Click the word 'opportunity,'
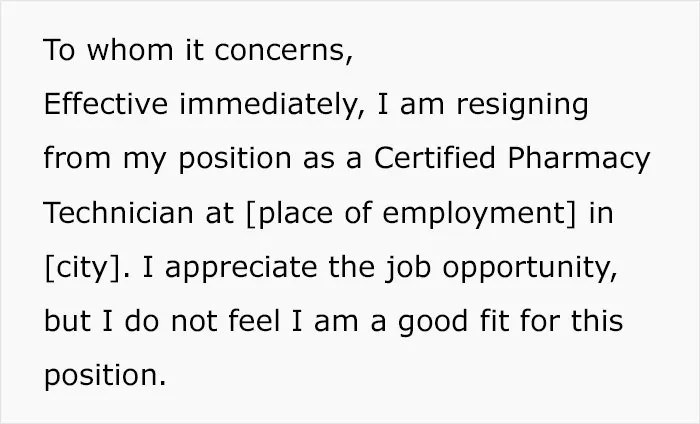 click(530, 269)
